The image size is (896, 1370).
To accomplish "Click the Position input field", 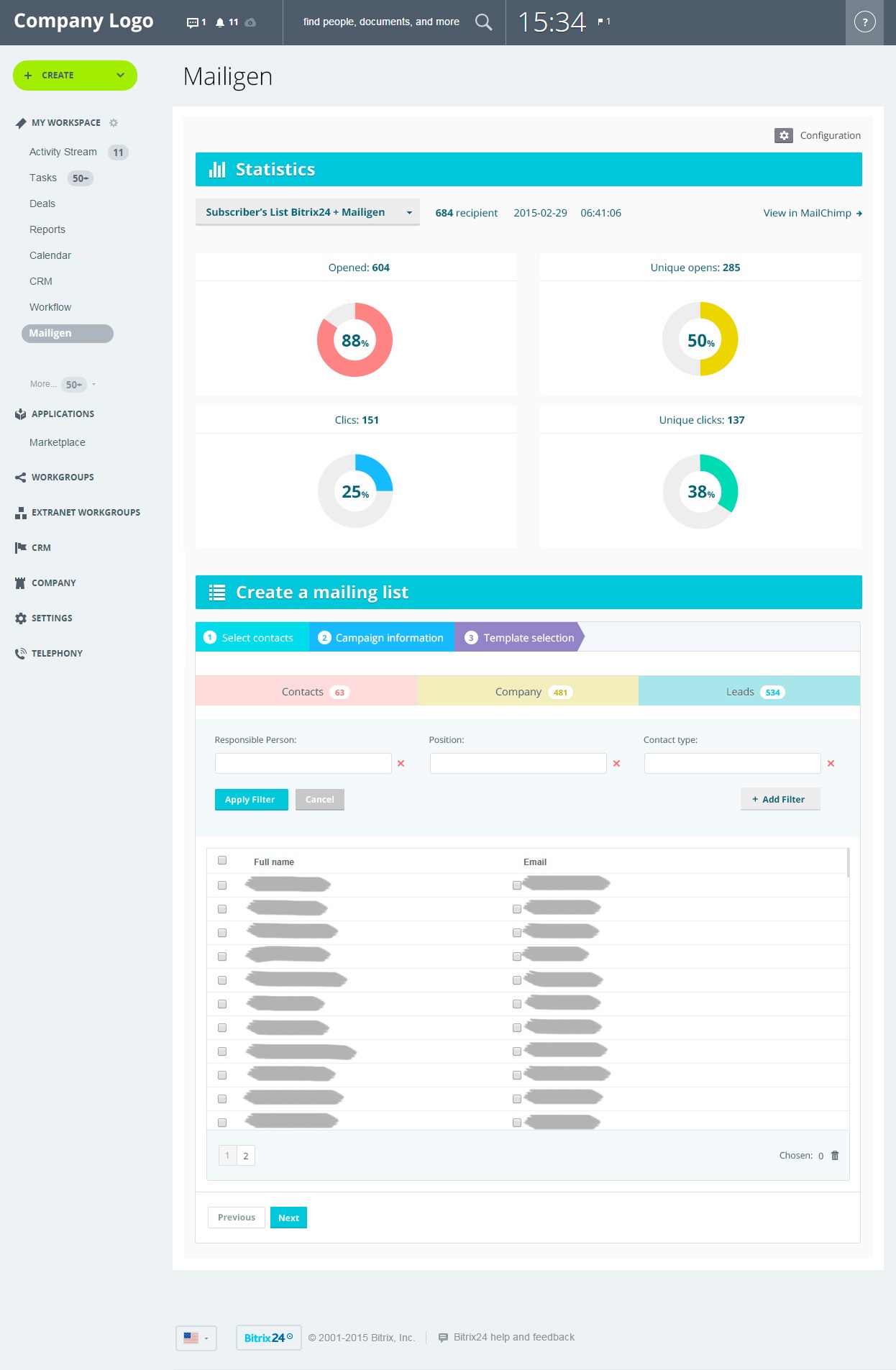I will tap(518, 764).
